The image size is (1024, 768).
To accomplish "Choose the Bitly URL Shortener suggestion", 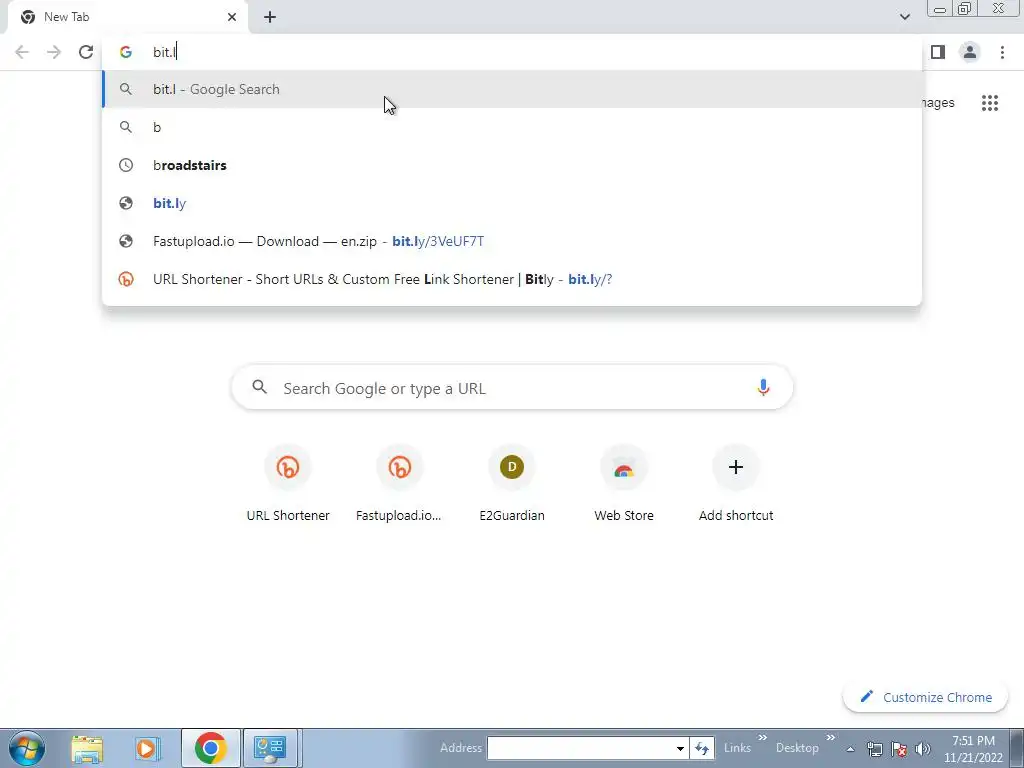I will pos(512,279).
